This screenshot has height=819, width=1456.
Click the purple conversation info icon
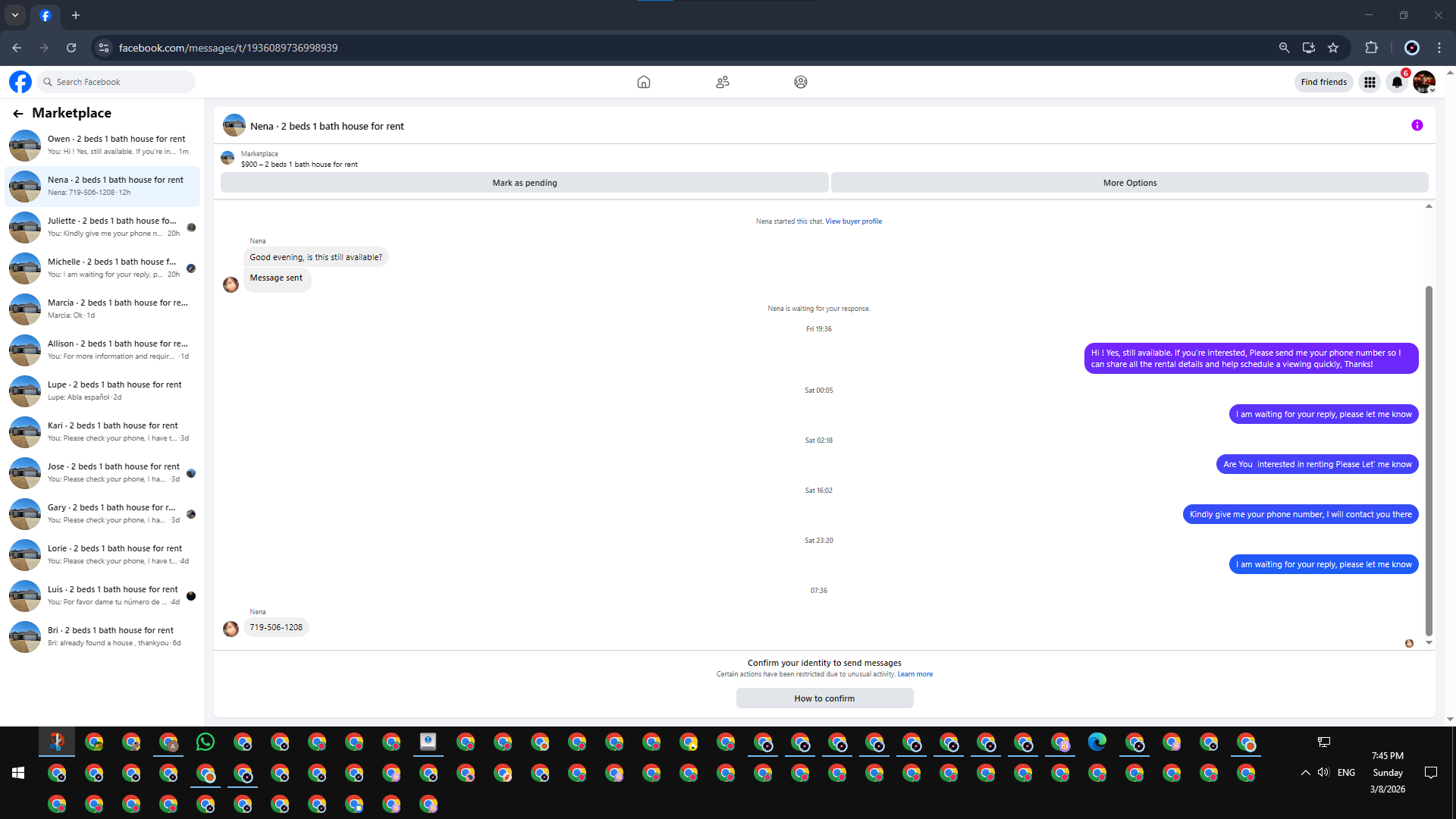[1417, 125]
